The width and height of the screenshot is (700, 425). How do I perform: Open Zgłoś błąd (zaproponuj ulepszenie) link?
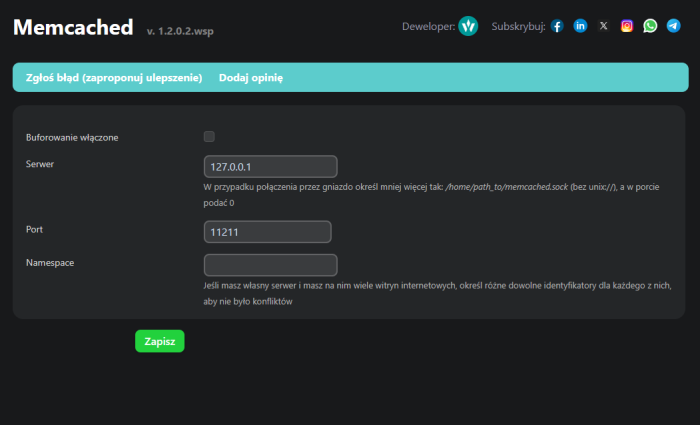coord(113,77)
